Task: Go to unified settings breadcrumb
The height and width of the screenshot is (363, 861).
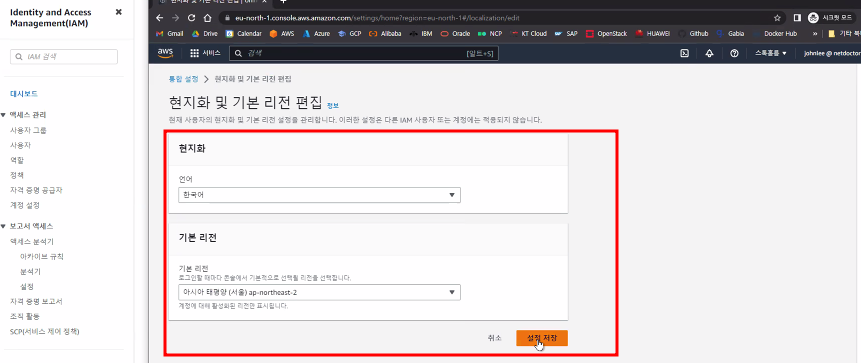Action: (183, 79)
